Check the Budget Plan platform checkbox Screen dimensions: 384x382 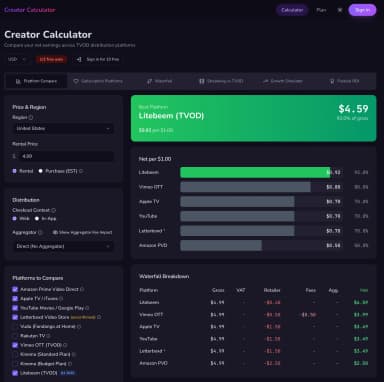click(15, 364)
